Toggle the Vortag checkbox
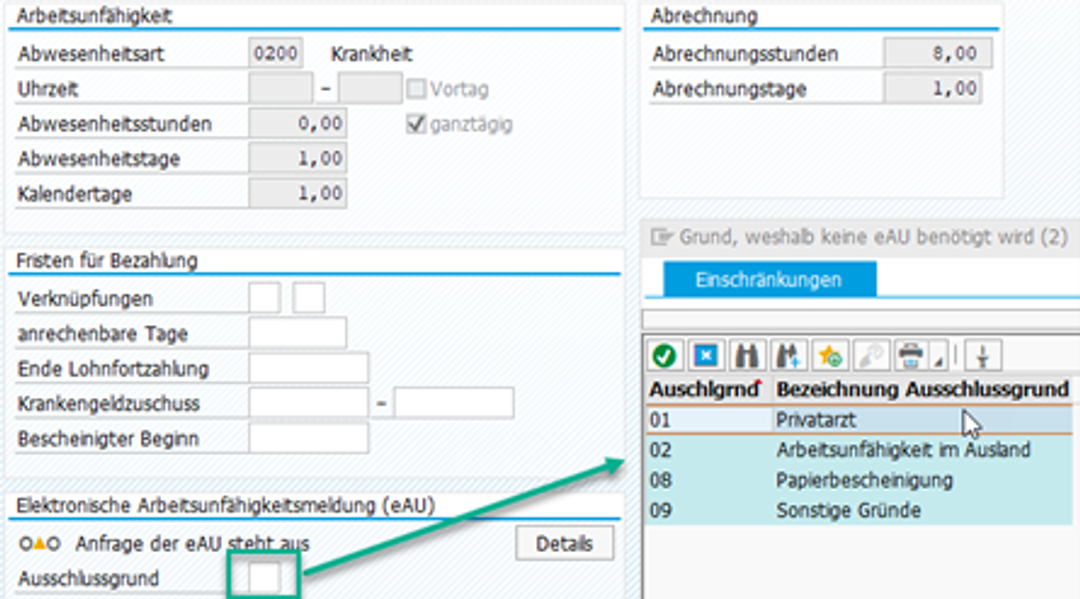Viewport: 1080px width, 599px height. (x=415, y=89)
